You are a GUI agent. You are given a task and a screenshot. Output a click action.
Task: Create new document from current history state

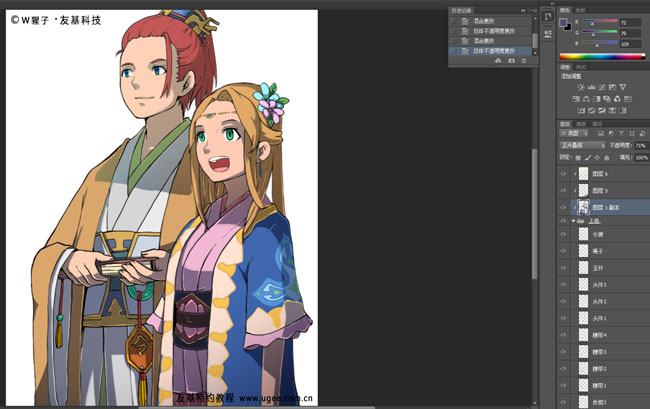point(498,61)
